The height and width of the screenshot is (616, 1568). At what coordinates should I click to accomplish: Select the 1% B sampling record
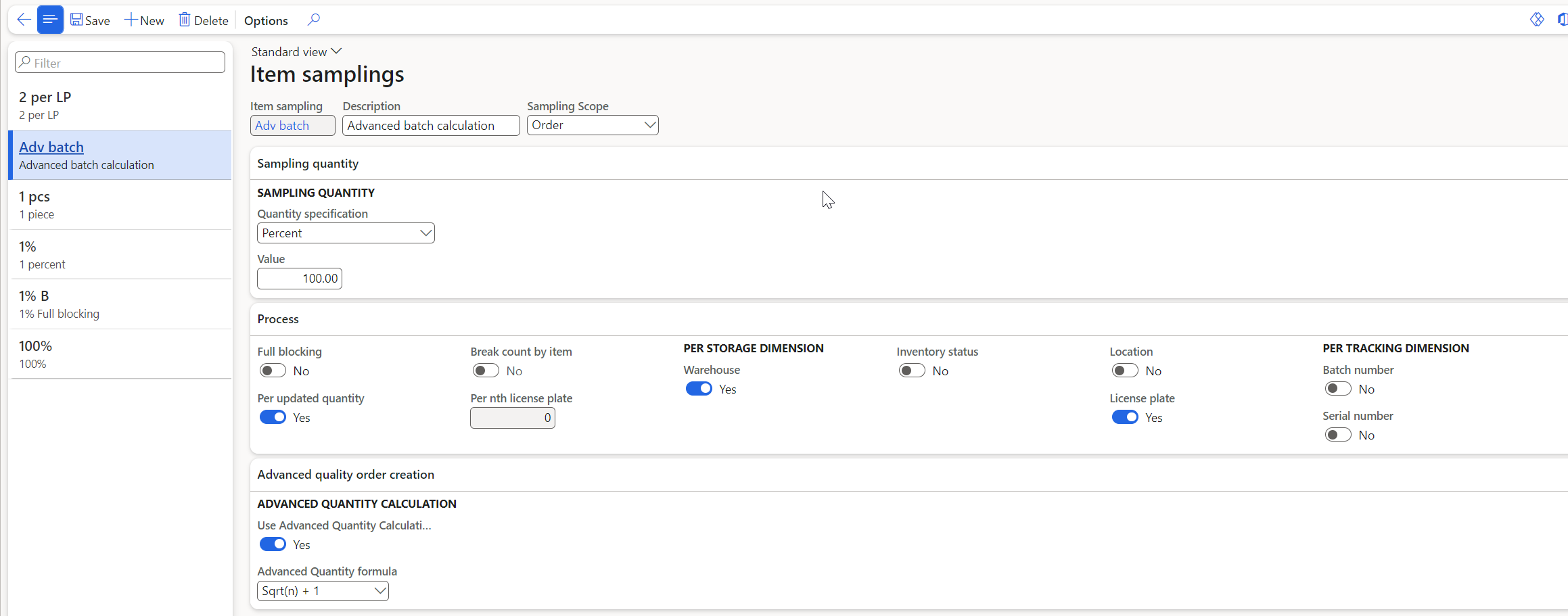pos(120,304)
